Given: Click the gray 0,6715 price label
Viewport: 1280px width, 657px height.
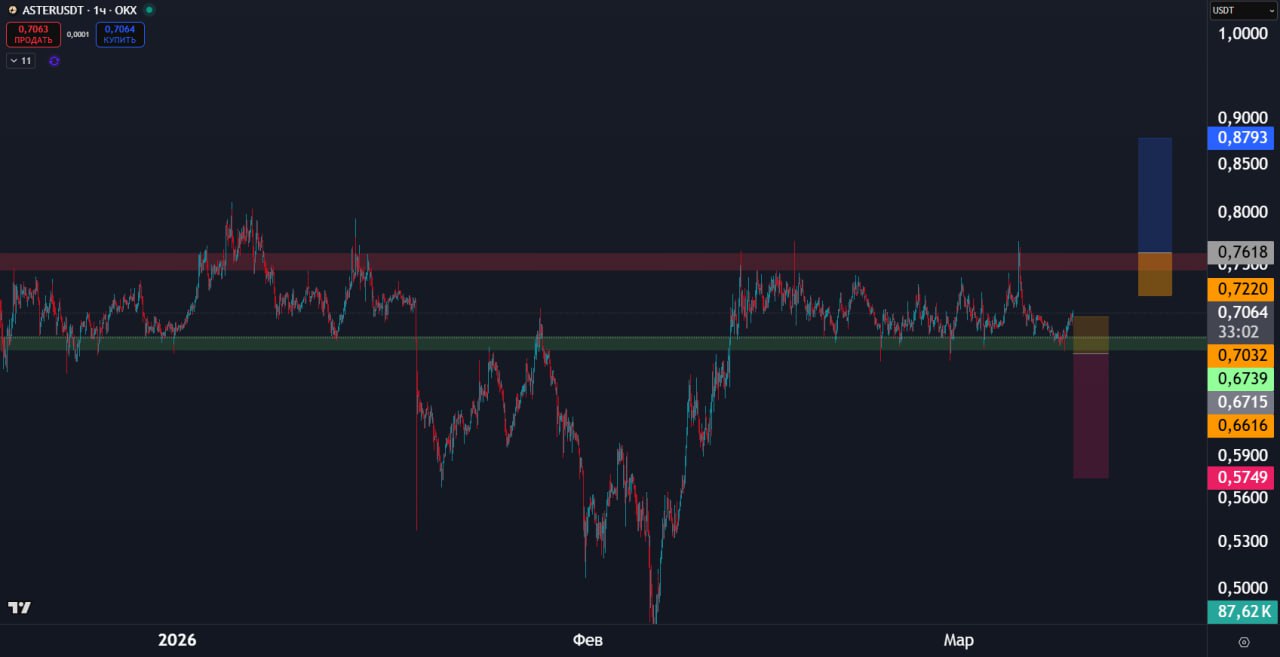Looking at the screenshot, I should point(1241,402).
